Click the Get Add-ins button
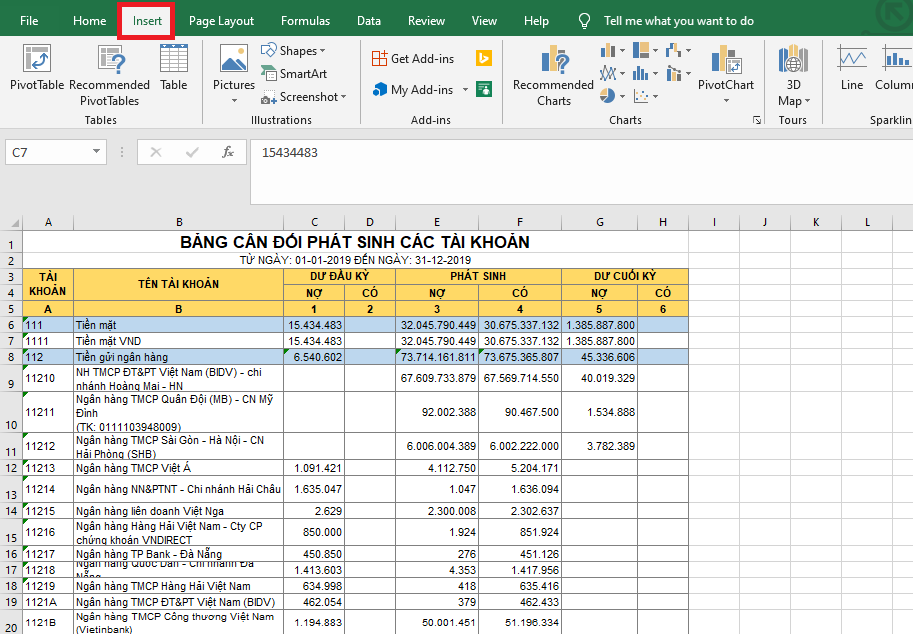913x634 pixels. click(x=412, y=58)
